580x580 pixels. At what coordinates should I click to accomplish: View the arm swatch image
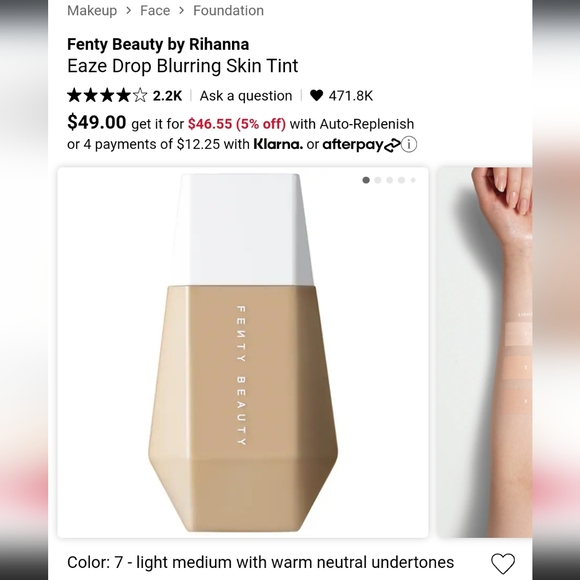tap(485, 353)
